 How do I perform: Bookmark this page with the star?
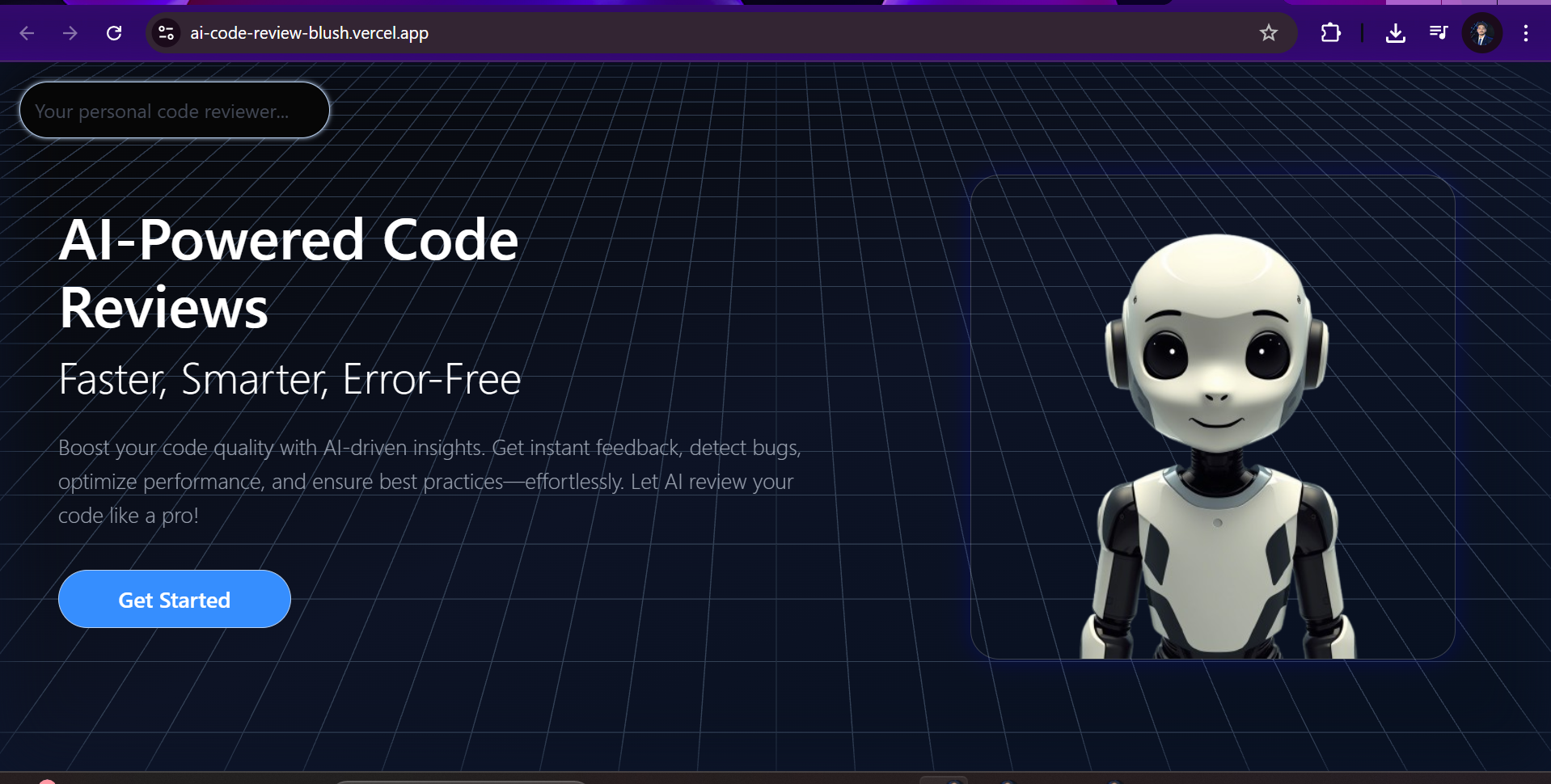pos(1268,33)
